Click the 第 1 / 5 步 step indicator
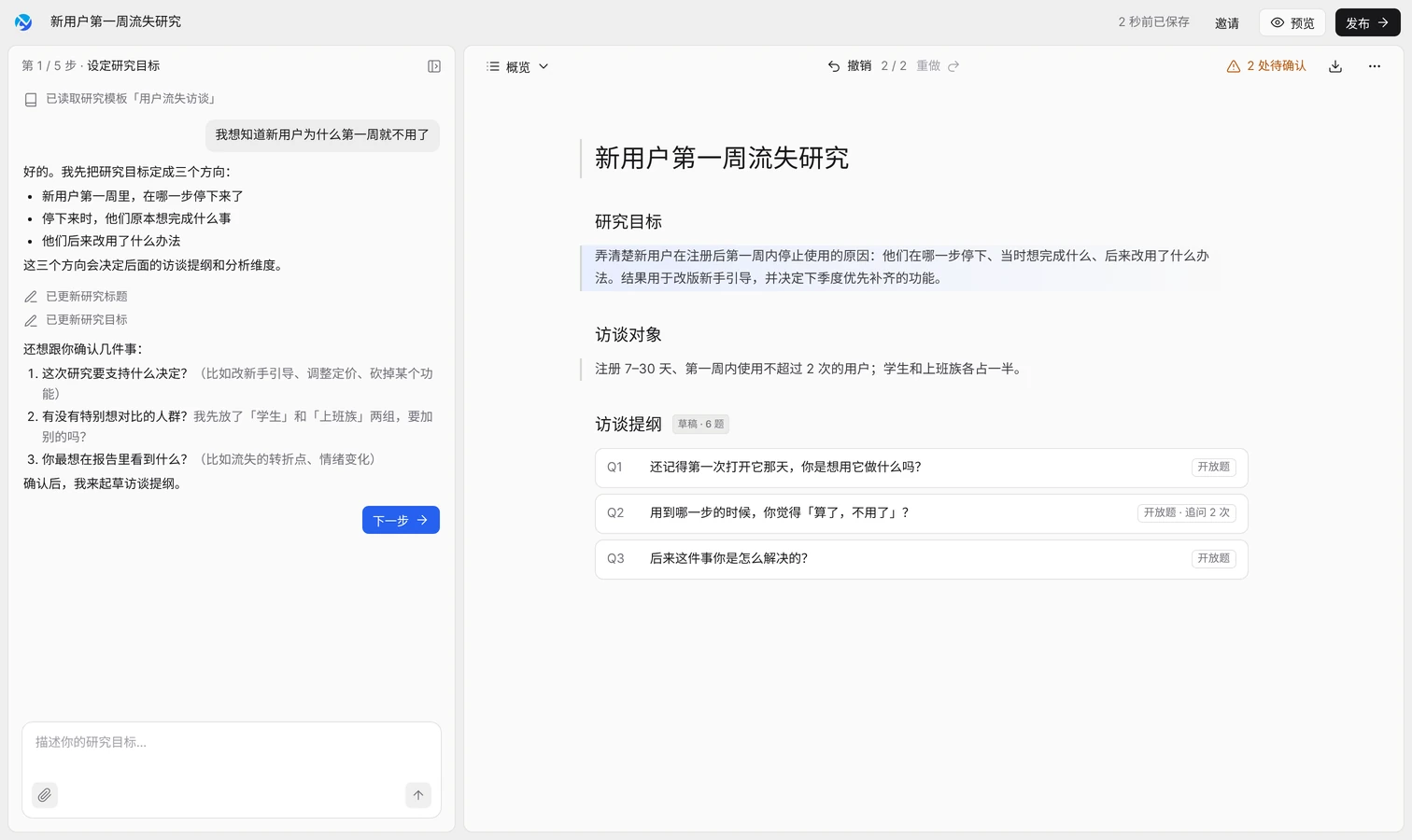This screenshot has height=840, width=1412. tap(49, 66)
